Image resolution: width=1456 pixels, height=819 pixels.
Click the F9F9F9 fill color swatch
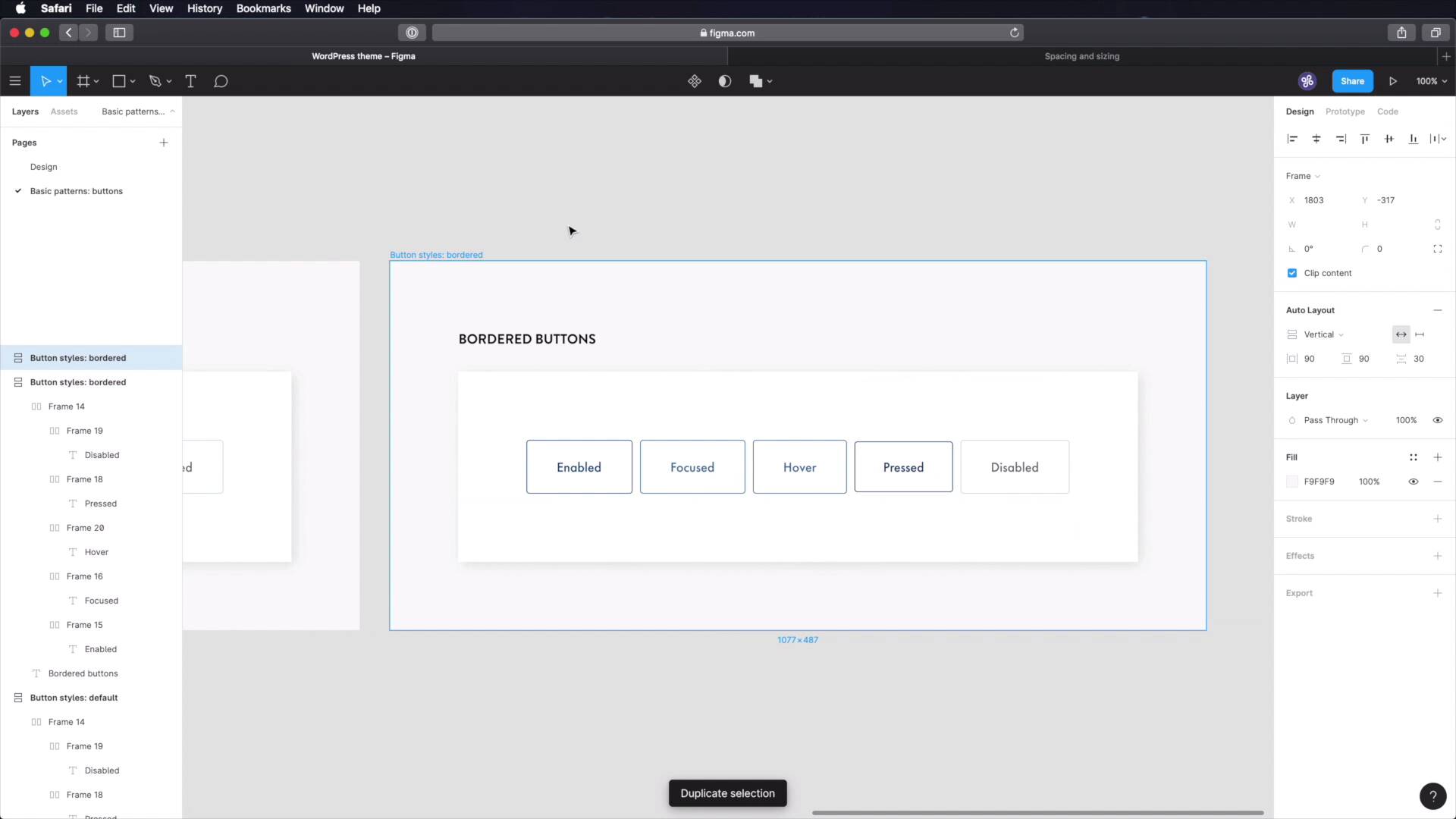(1292, 482)
